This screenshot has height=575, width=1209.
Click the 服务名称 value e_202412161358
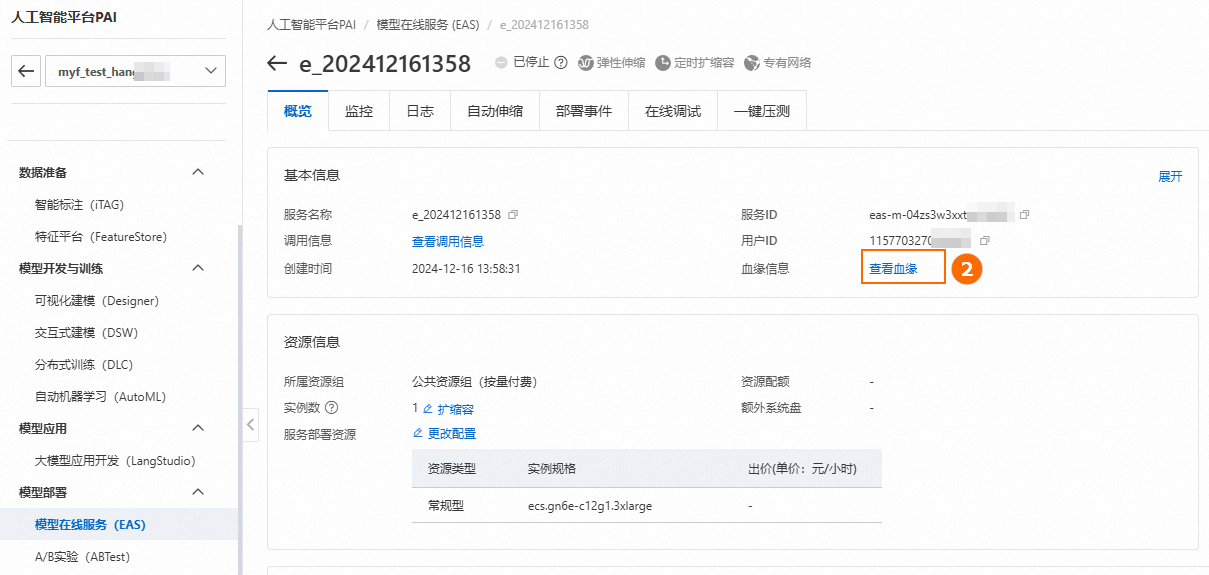pyautogui.click(x=457, y=215)
